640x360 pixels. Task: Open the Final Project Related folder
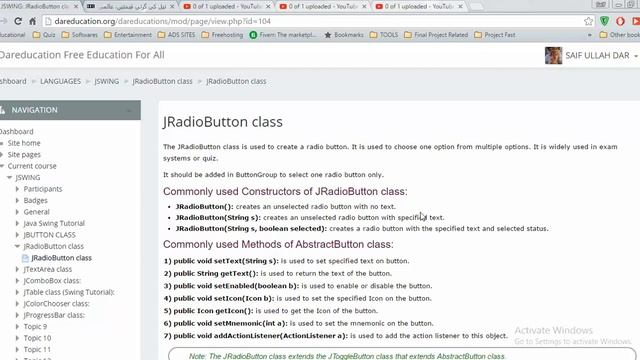point(436,35)
